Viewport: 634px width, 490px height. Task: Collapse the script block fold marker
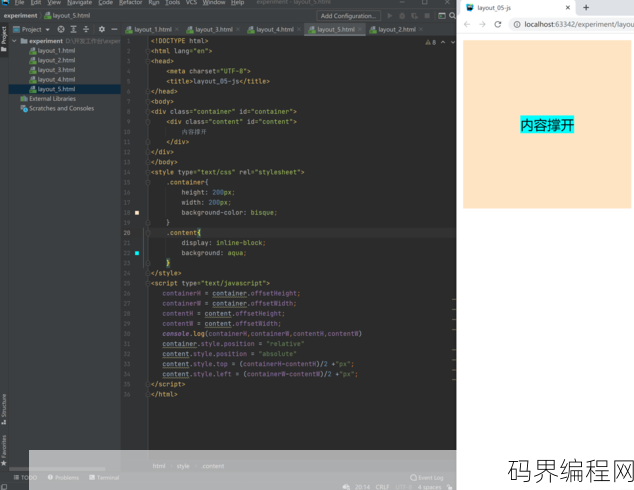click(x=148, y=283)
